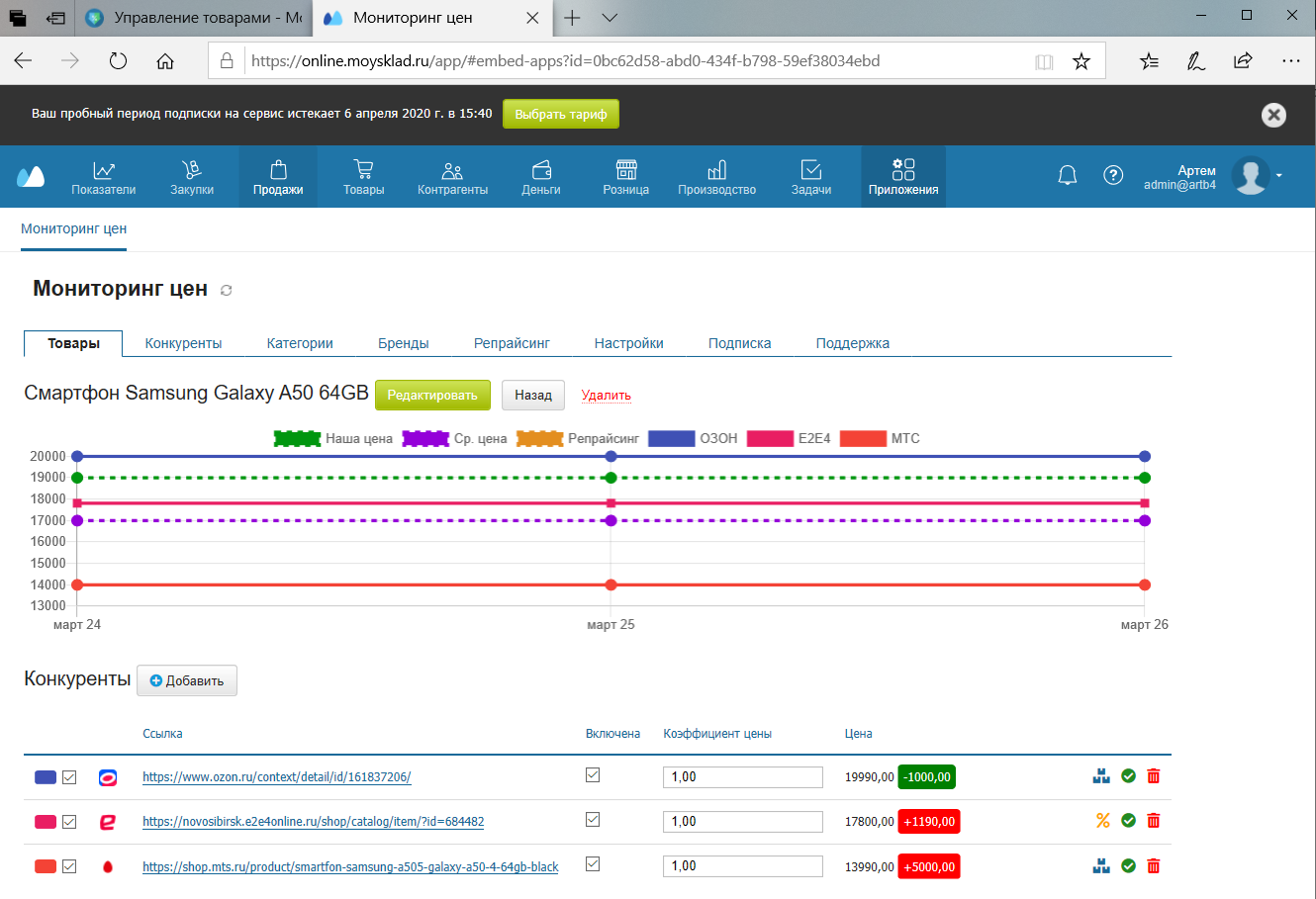Open the Товары cart icon in top navigation
Image resolution: width=1316 pixels, height=899 pixels.
[363, 170]
